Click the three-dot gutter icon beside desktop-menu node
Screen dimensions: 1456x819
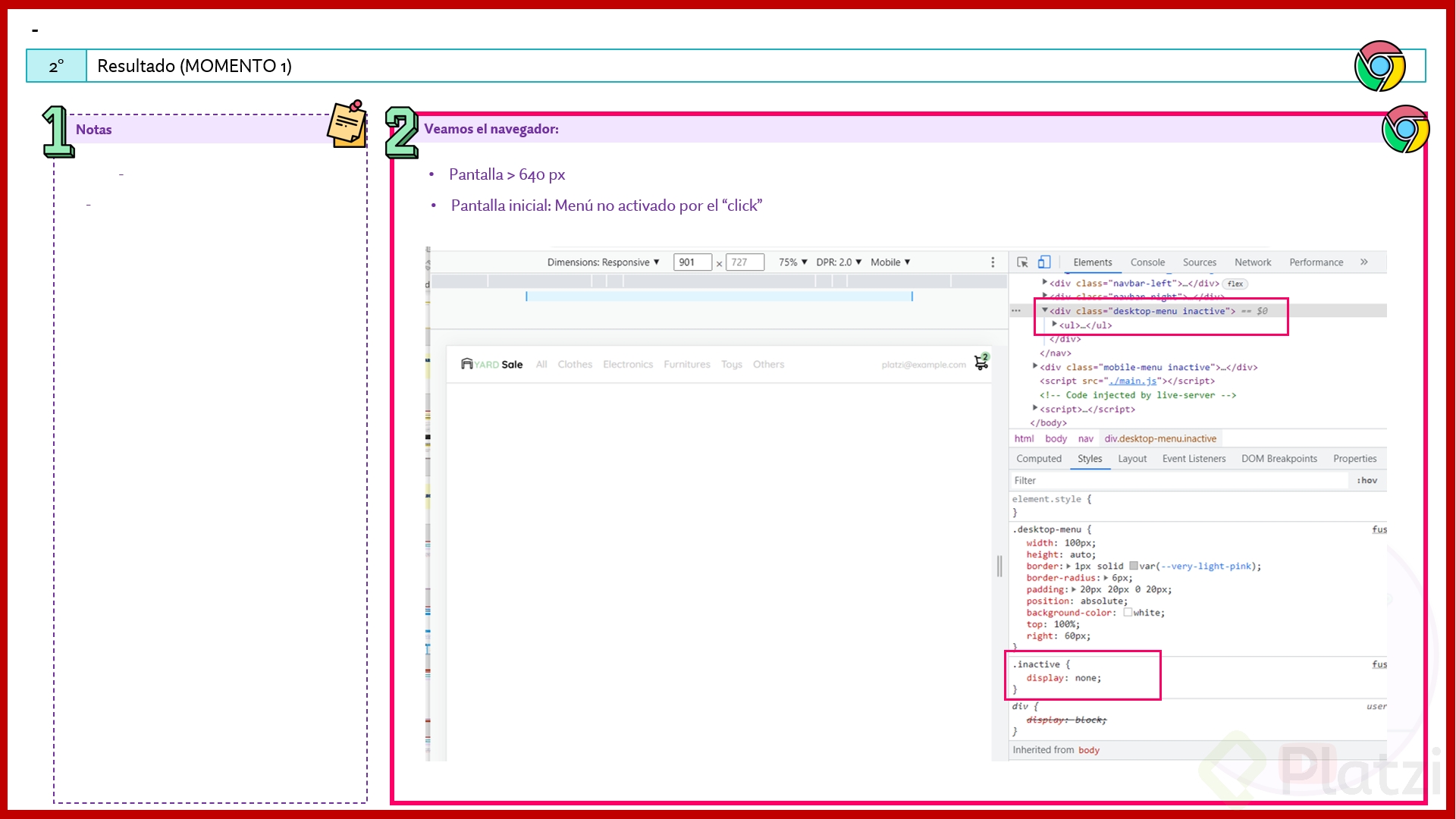point(1016,311)
